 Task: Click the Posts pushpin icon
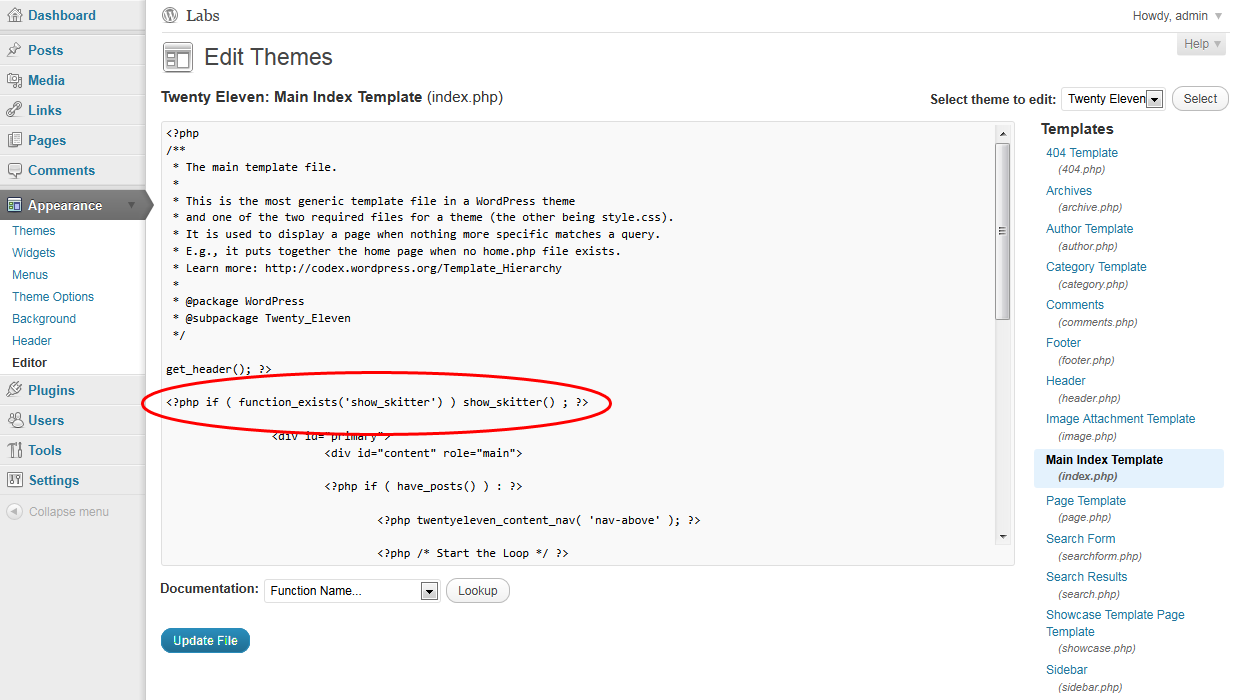point(14,50)
